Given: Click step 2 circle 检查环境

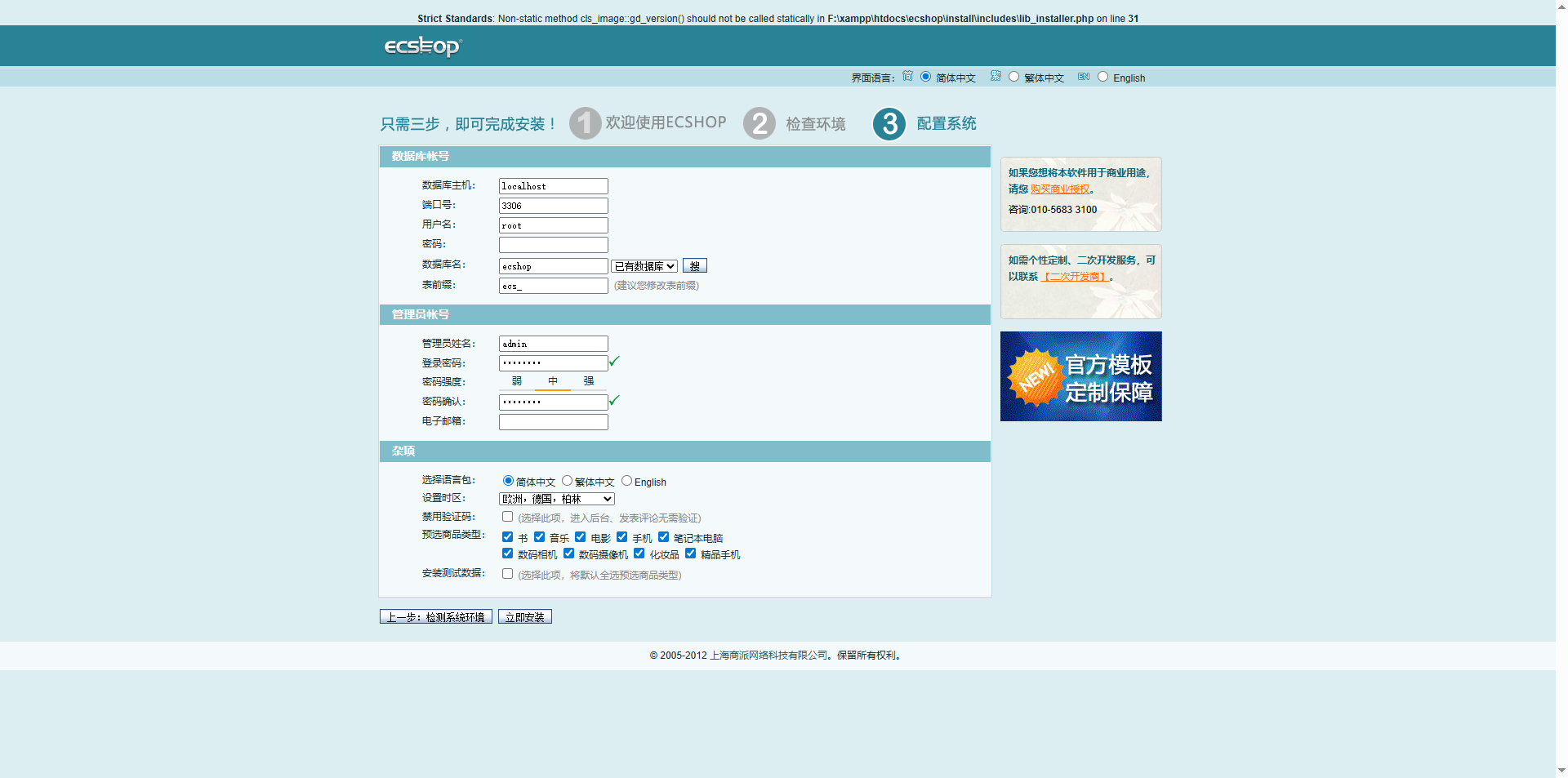Looking at the screenshot, I should [759, 123].
